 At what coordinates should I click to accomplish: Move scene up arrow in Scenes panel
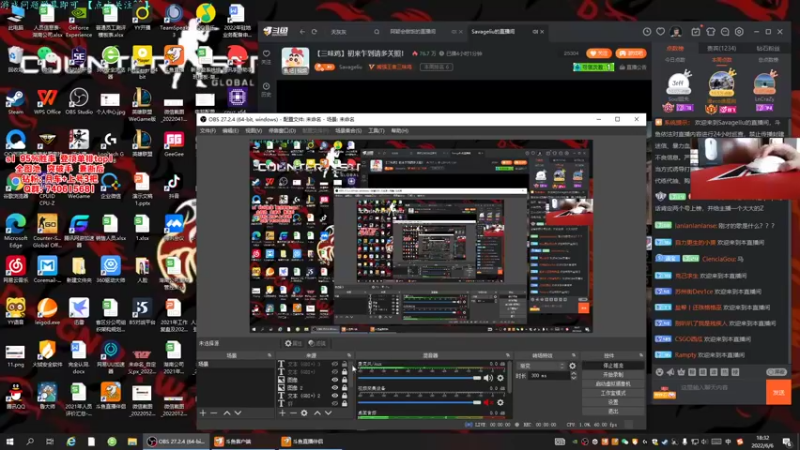(227, 413)
